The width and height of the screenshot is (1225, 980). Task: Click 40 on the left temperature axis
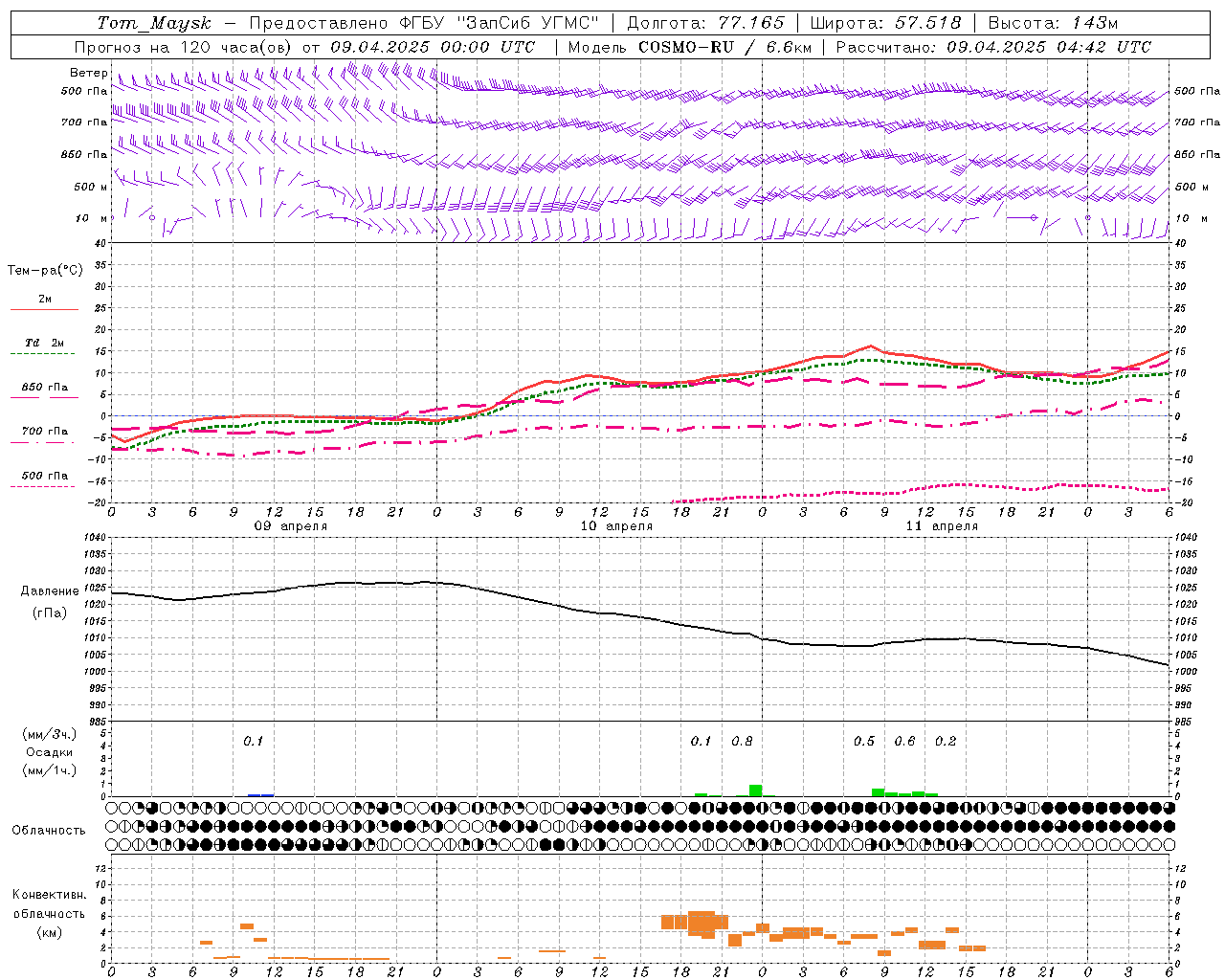tap(100, 243)
